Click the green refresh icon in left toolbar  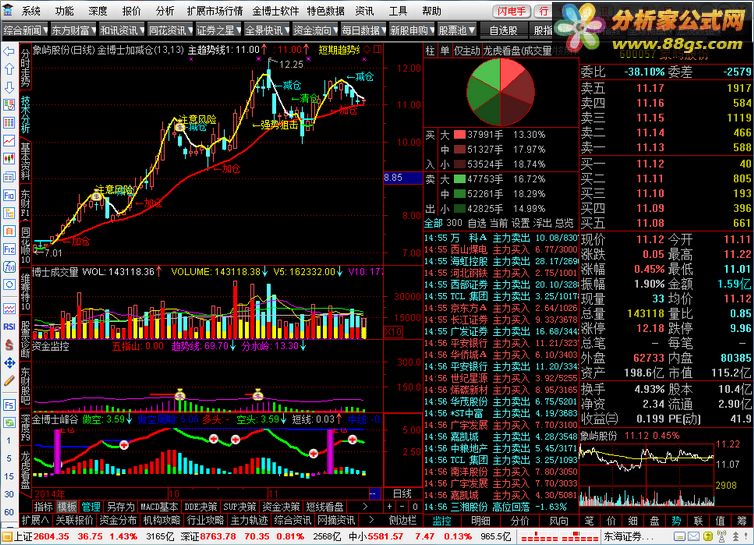click(9, 423)
